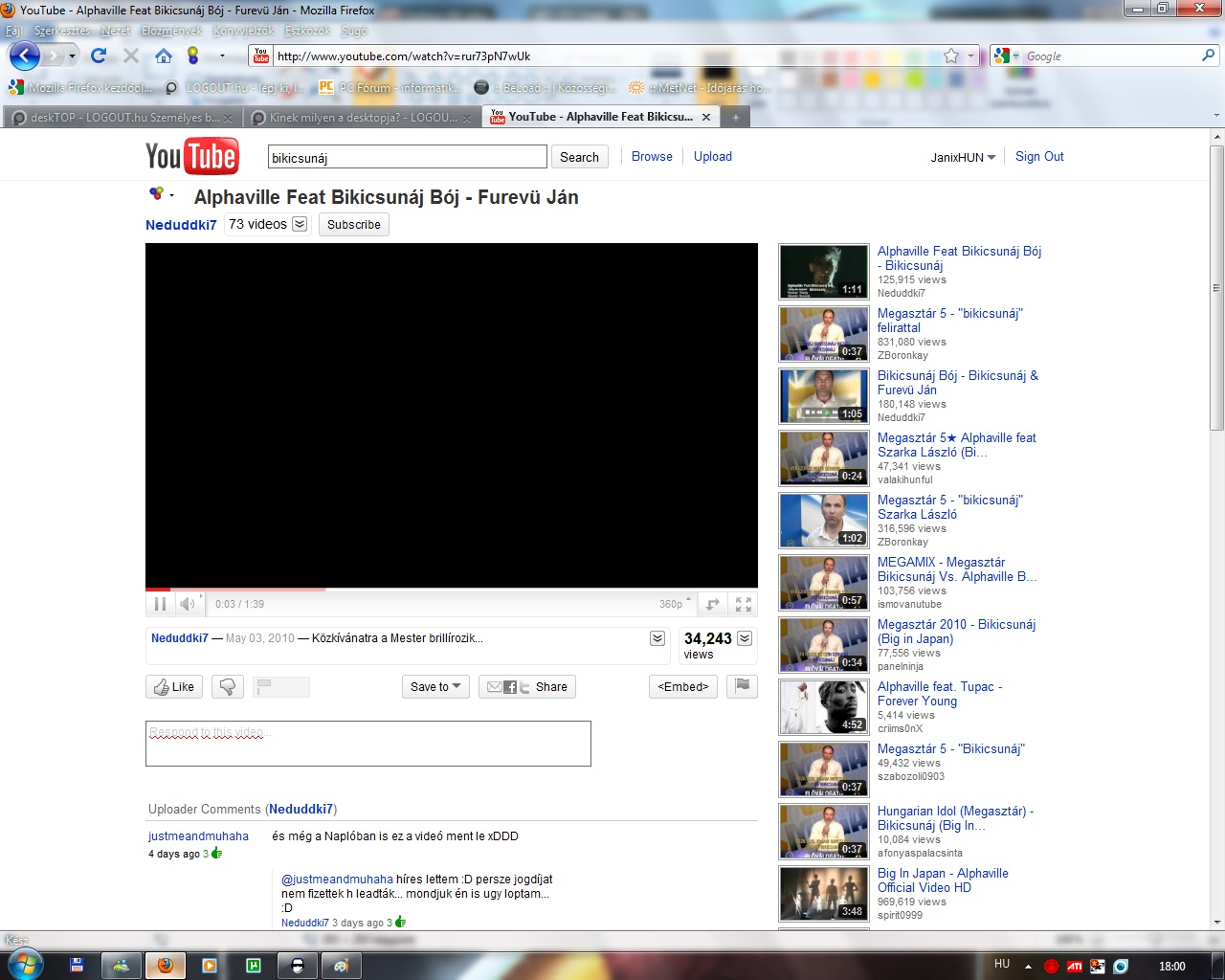Thumb up Neduddki7's reply comment

[400, 922]
